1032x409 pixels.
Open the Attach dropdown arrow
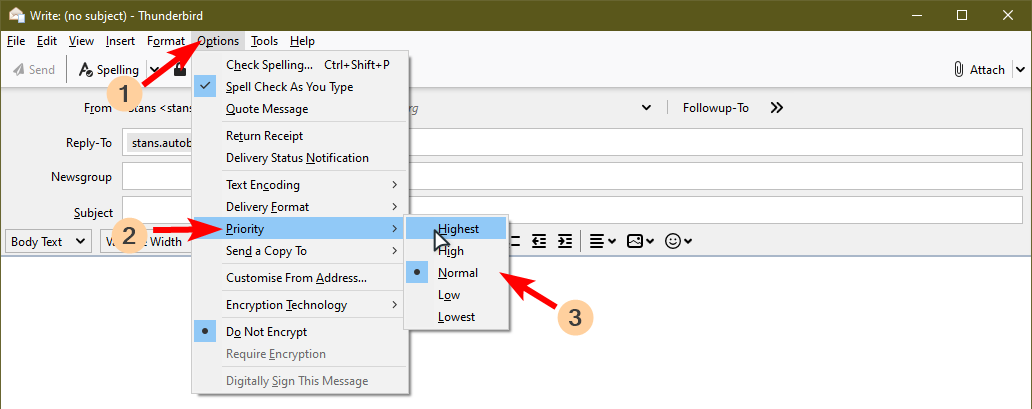(1020, 69)
